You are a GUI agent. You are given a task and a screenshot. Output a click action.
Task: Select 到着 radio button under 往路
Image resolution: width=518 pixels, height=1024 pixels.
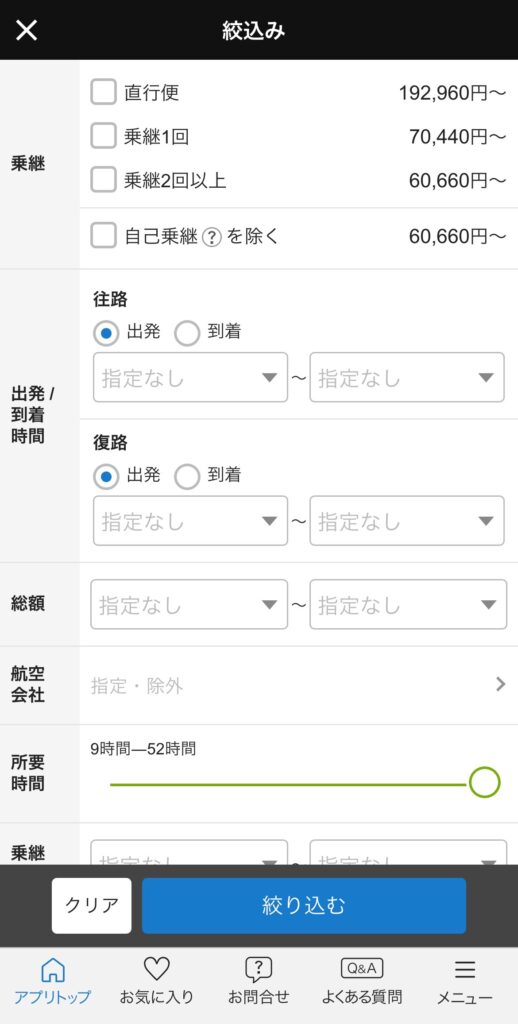pyautogui.click(x=187, y=333)
